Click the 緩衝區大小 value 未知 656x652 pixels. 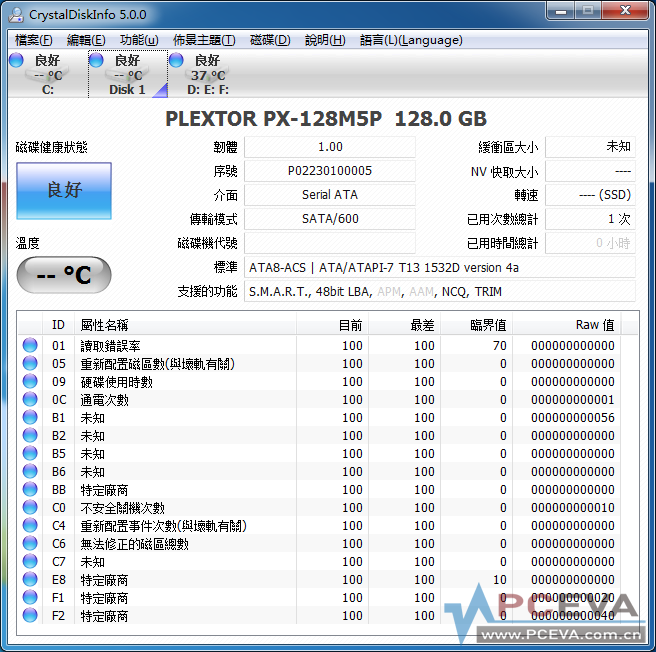pyautogui.click(x=590, y=147)
